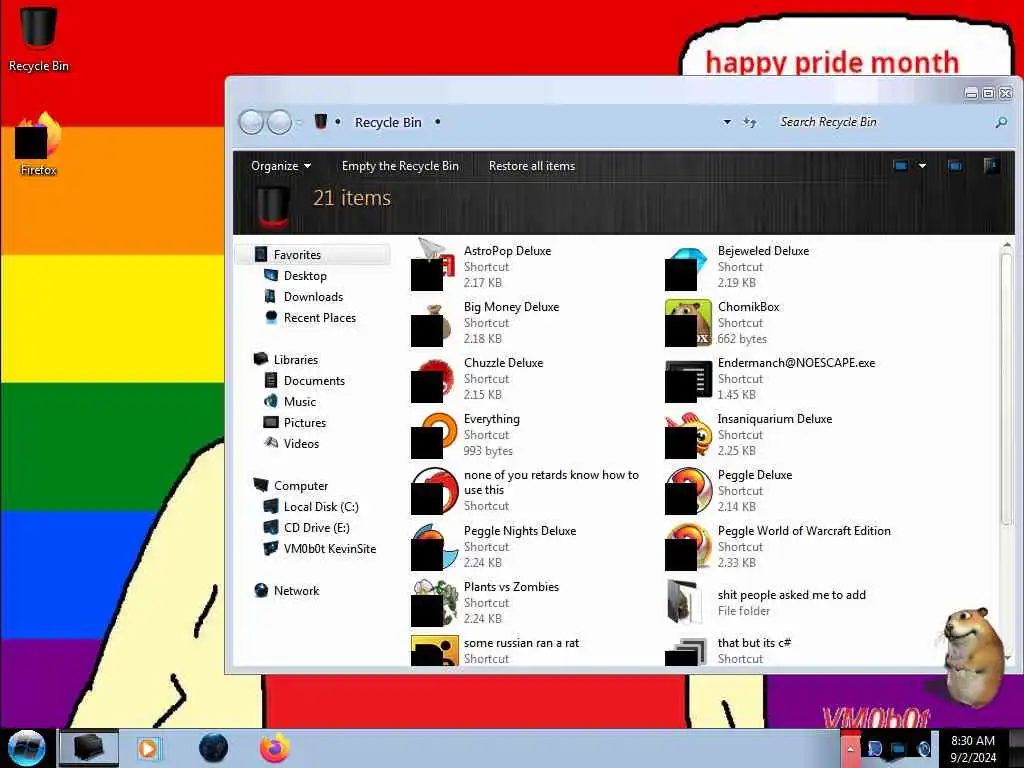Screen dimensions: 1024x768
Task: Toggle the preview pane icon
Action: click(x=955, y=166)
